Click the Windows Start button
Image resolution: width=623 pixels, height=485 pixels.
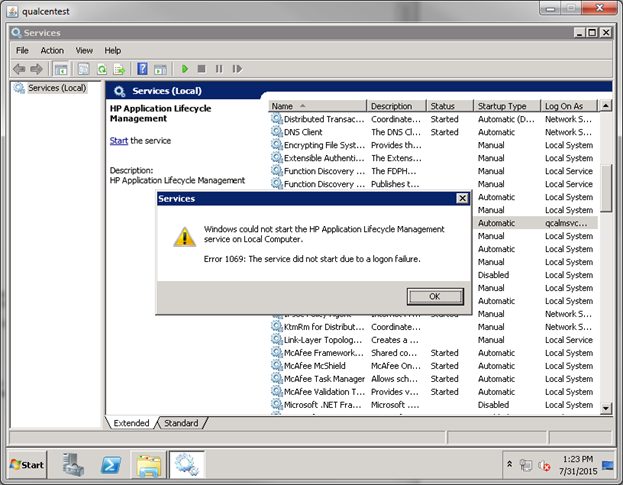click(x=27, y=465)
